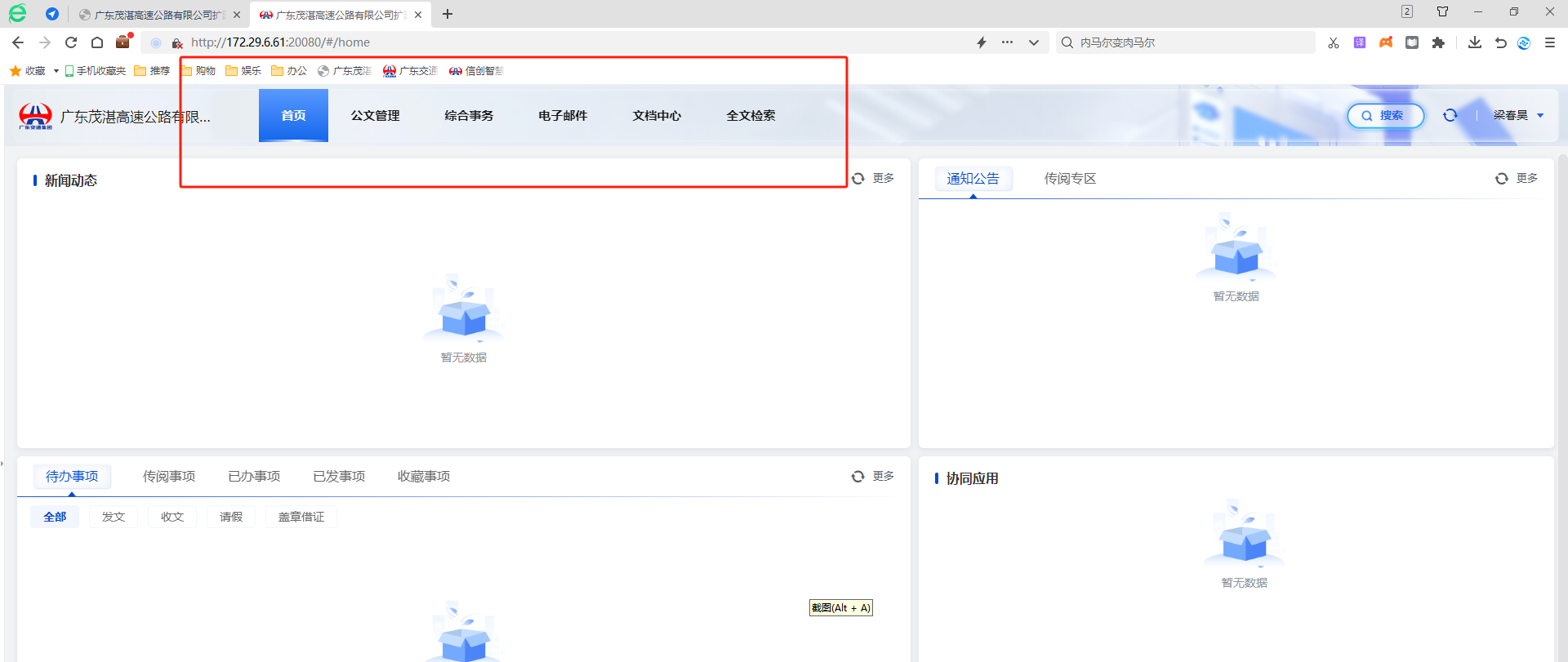1568x662 pixels.
Task: Click the lightning speed-mode icon
Action: point(982,42)
